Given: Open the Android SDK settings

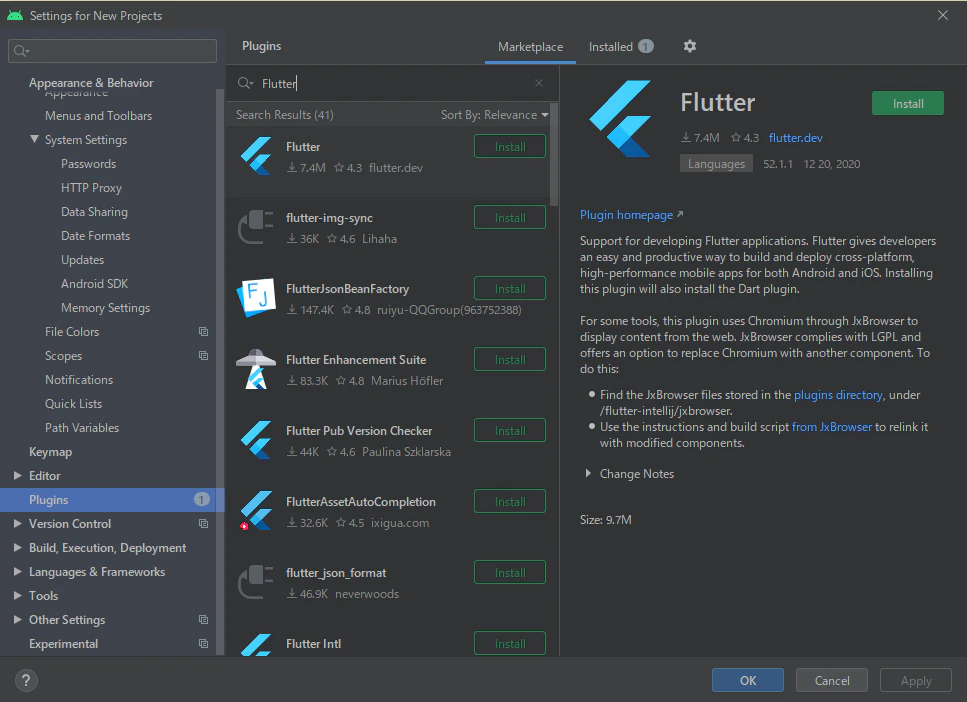Looking at the screenshot, I should point(94,284).
